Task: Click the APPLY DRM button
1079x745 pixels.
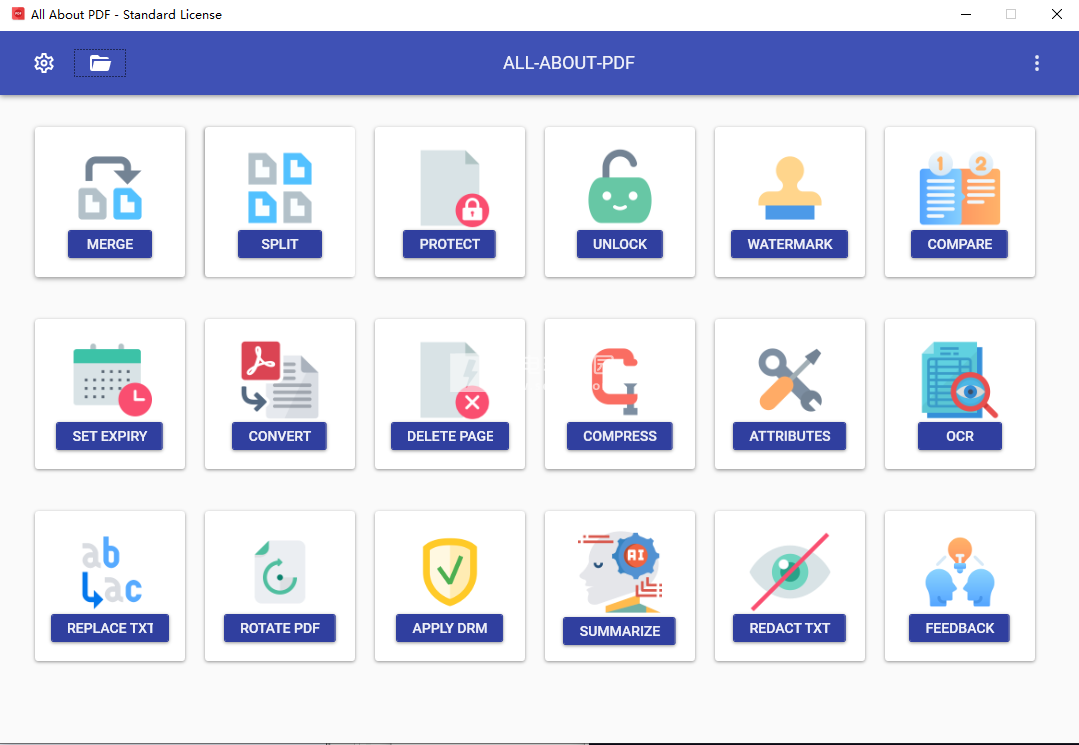Action: pyautogui.click(x=450, y=628)
